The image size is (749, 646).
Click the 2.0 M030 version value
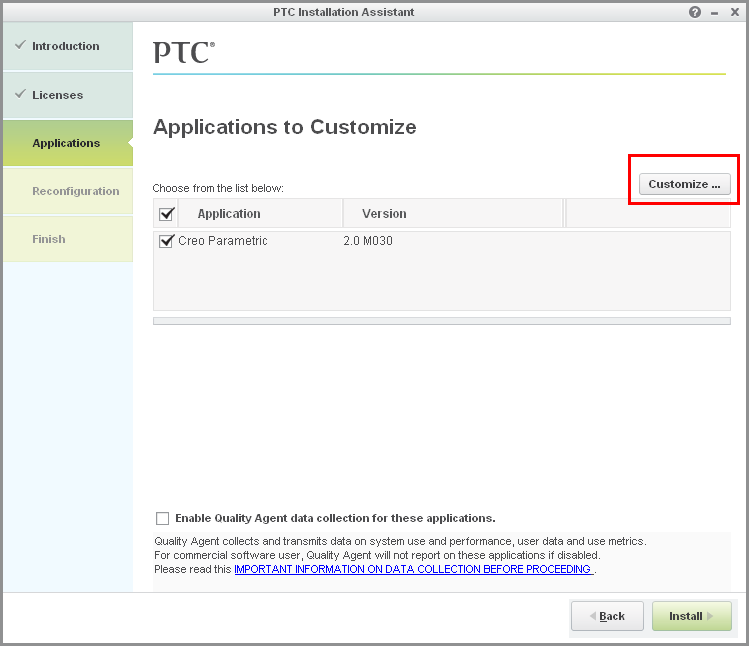pos(368,241)
